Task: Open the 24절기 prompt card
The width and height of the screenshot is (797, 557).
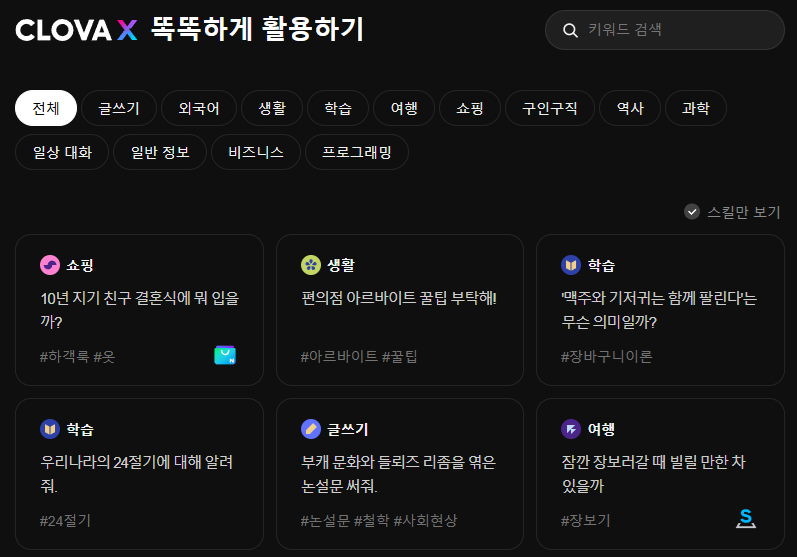Action: pos(139,473)
